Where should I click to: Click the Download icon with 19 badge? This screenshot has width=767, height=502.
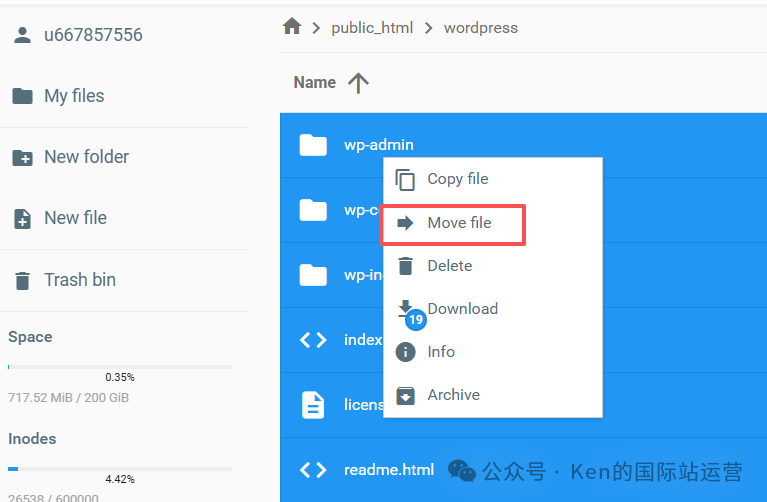[410, 315]
